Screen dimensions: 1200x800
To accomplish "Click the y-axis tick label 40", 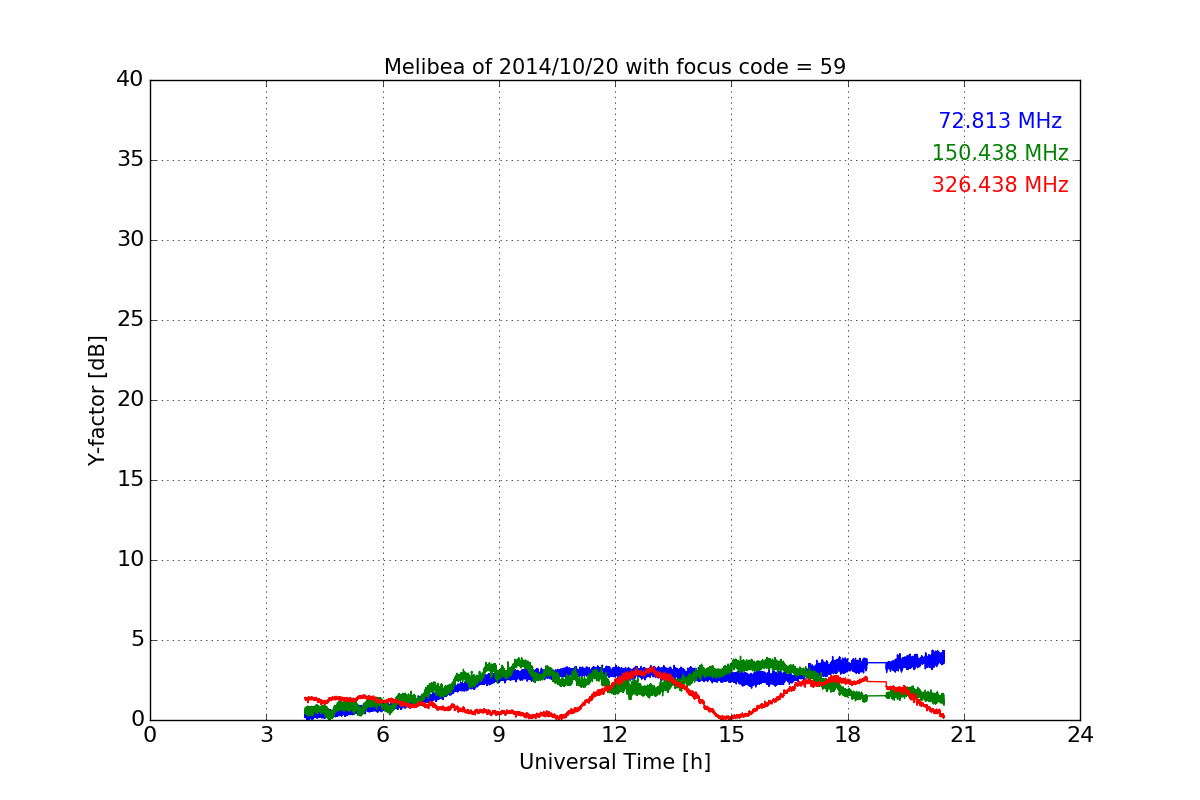I will pyautogui.click(x=130, y=80).
